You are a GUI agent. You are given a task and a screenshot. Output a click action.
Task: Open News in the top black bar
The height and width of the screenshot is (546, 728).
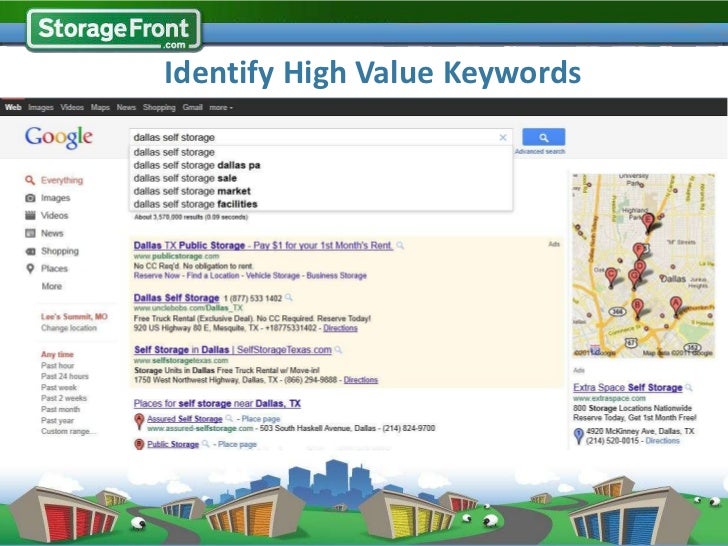tap(126, 107)
